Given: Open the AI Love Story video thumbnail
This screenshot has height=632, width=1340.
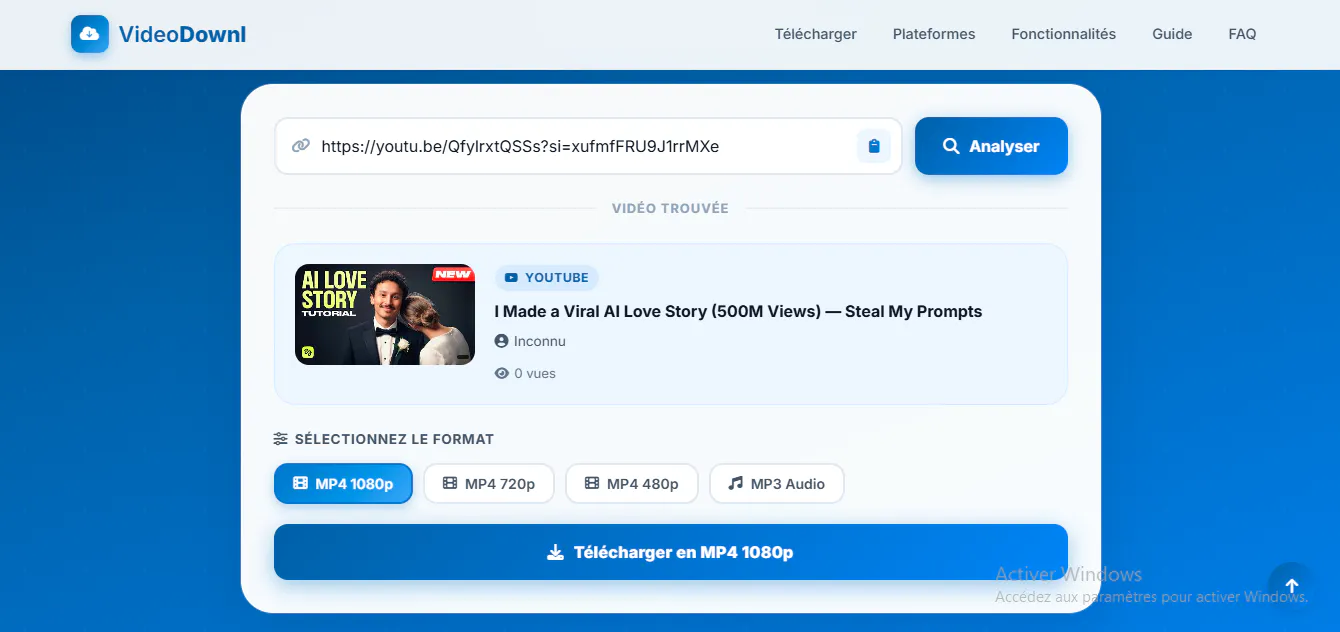Looking at the screenshot, I should click(x=385, y=314).
